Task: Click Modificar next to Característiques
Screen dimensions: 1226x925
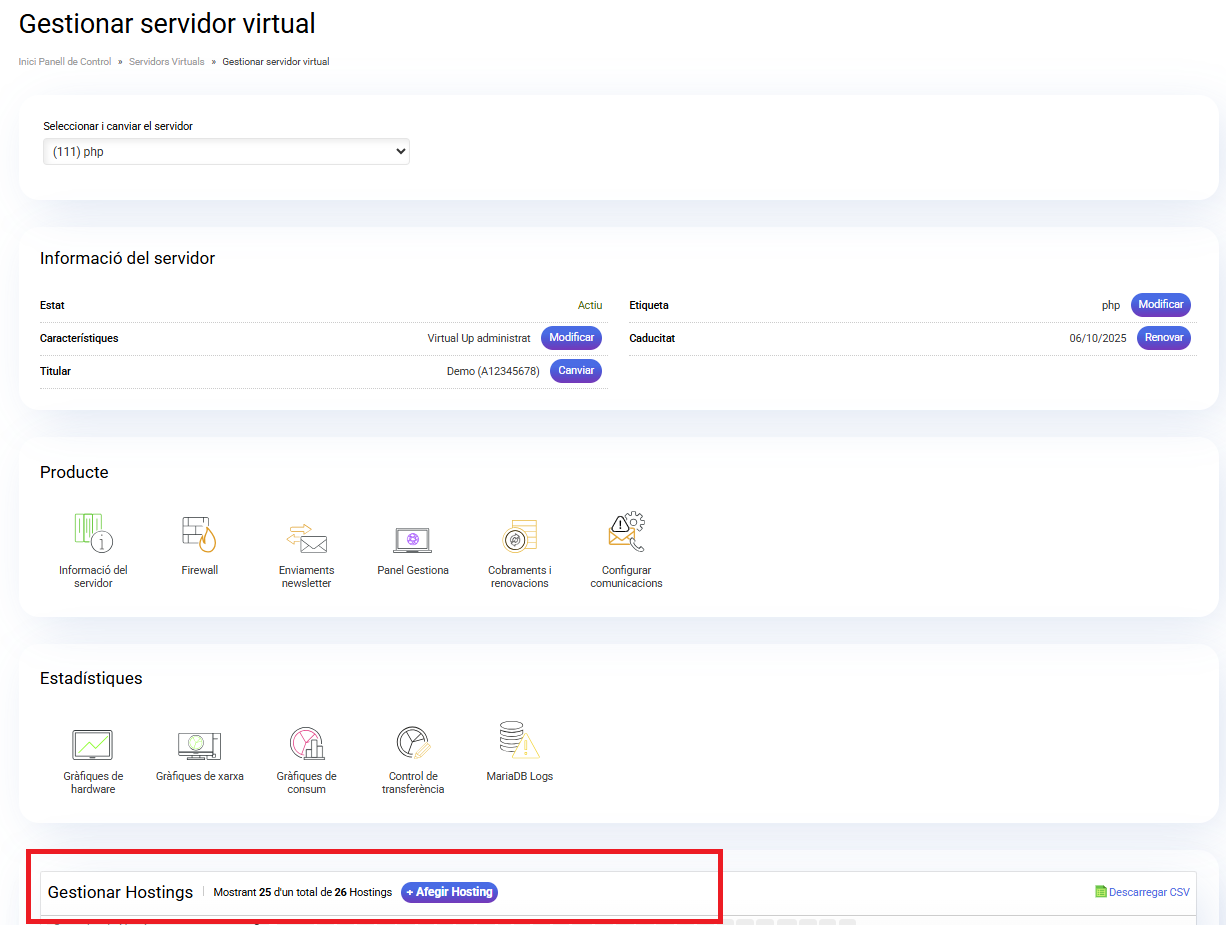Action: click(x=571, y=338)
